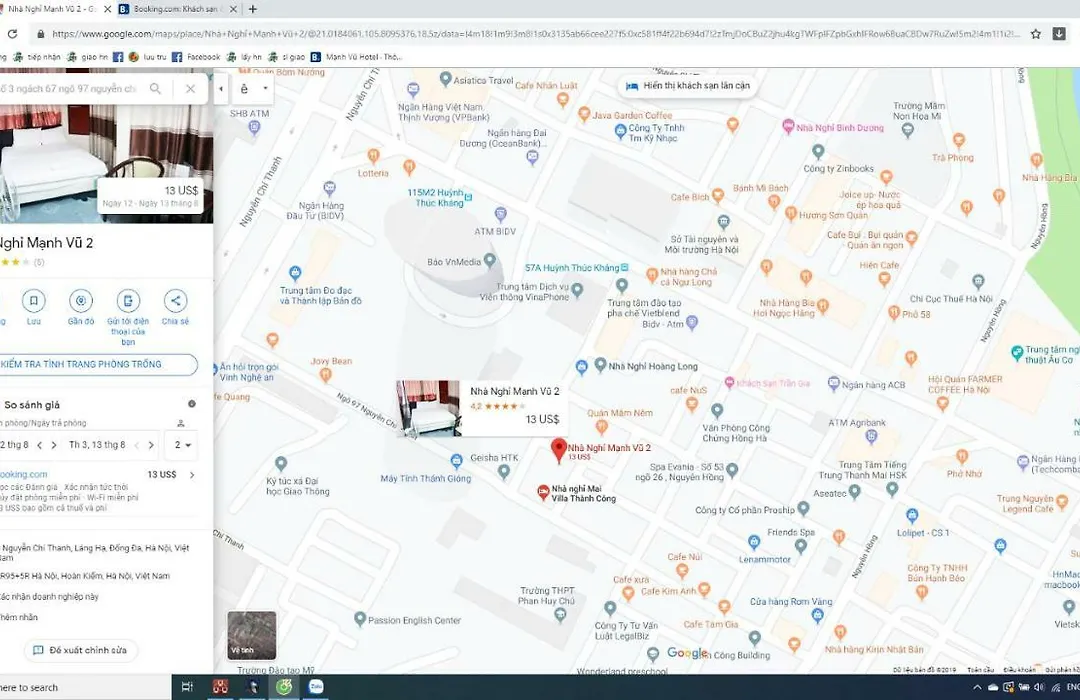Open the Facebook bookmark
This screenshot has height=700, width=1080.
click(196, 57)
